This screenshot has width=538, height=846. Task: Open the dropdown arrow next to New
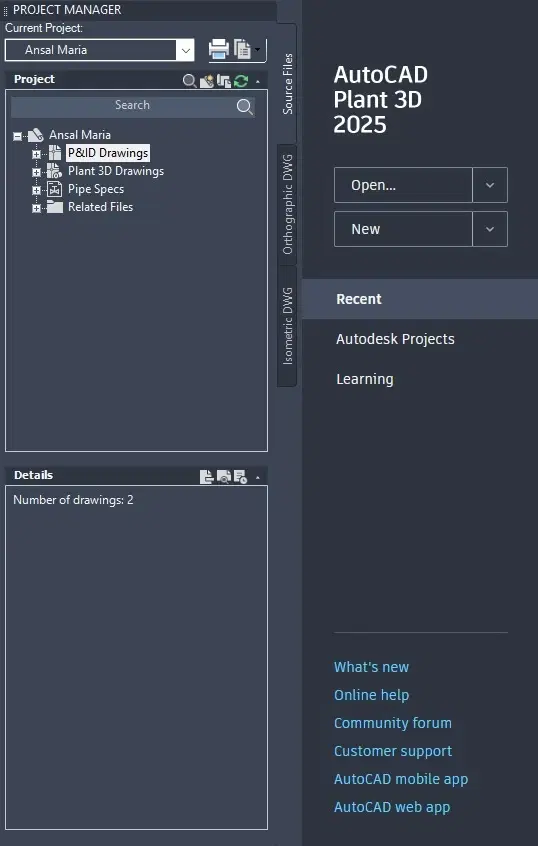(x=490, y=229)
